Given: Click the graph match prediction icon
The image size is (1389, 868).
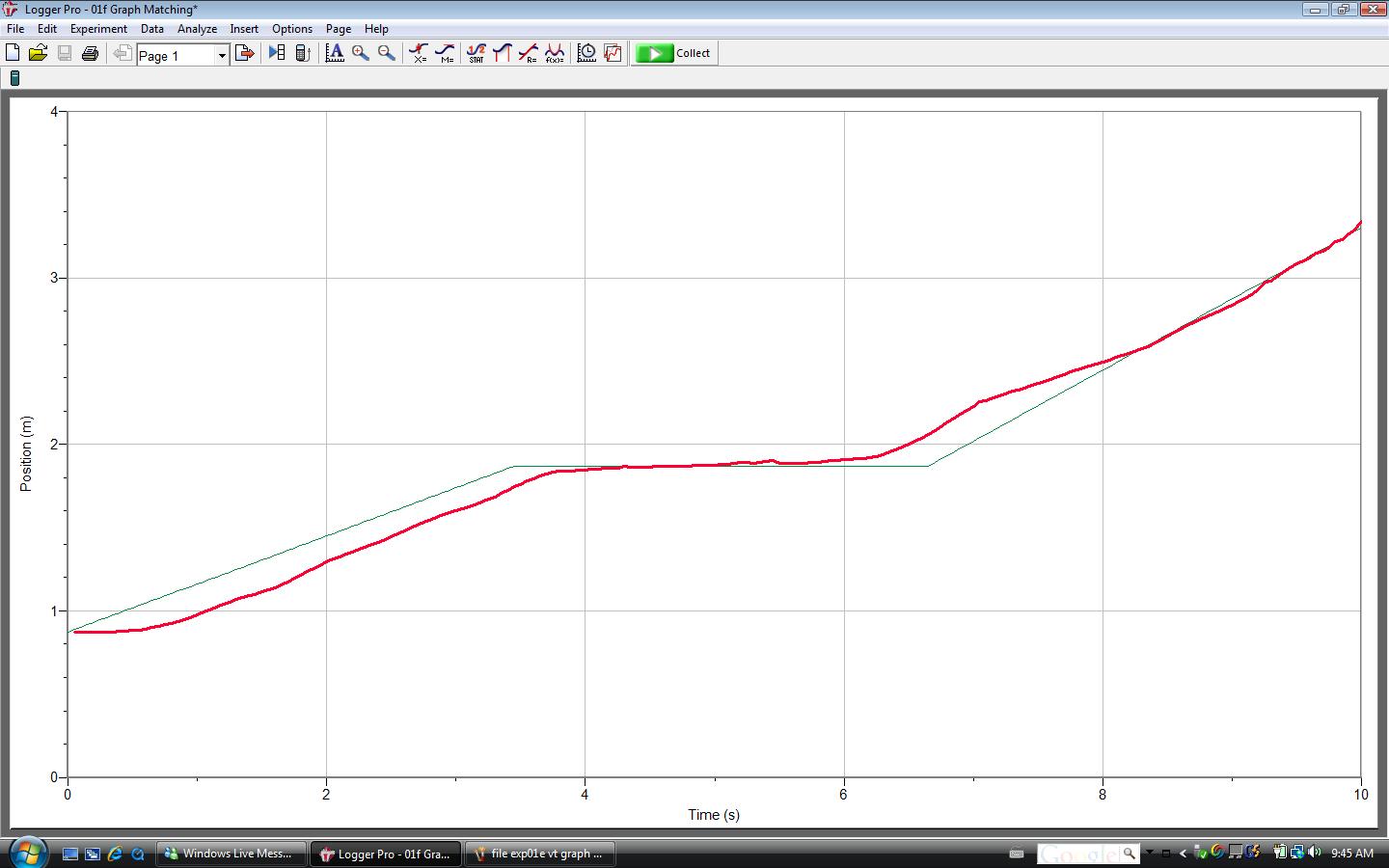Looking at the screenshot, I should point(613,53).
